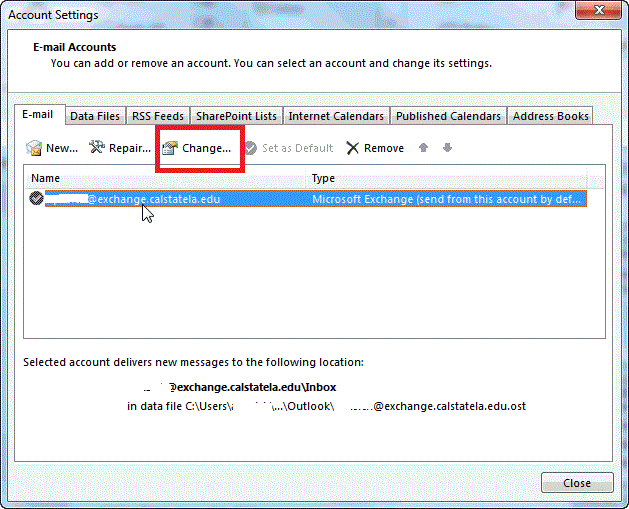Sort accounts by the Type column header

pyautogui.click(x=446, y=178)
